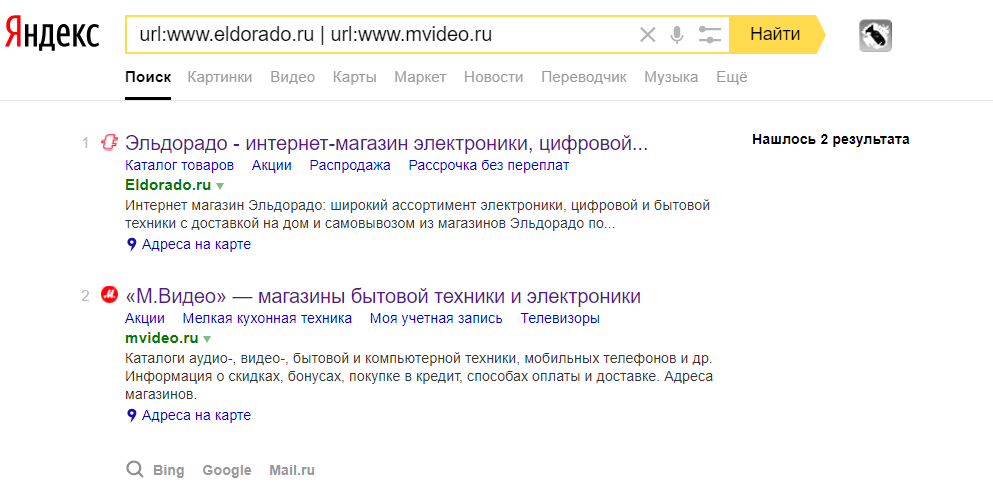Click map pin icon under Eldorado result
993x500 pixels.
click(x=131, y=244)
